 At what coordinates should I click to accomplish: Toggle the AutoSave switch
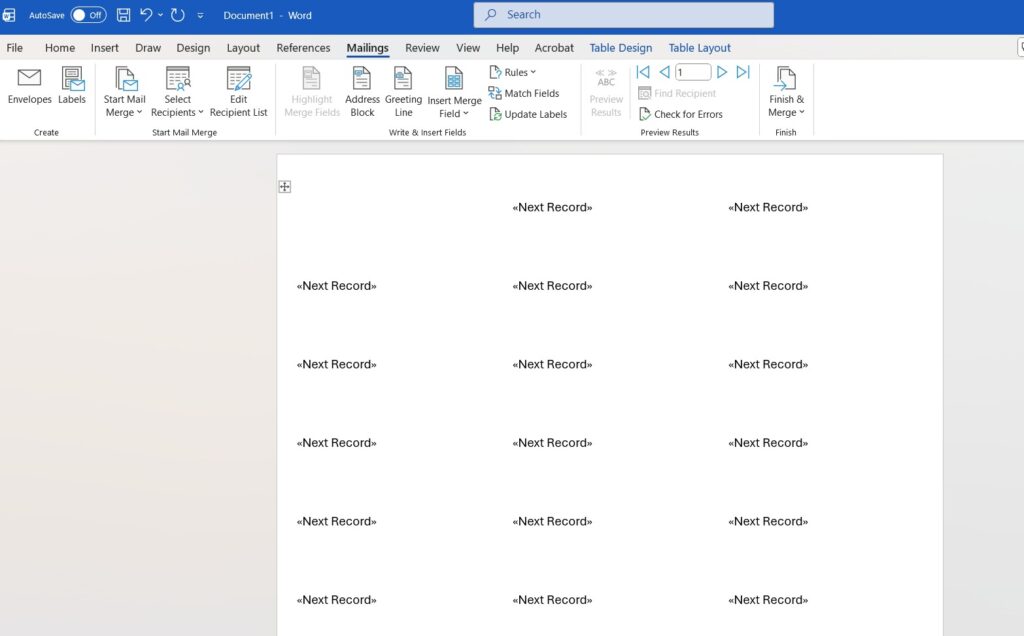coord(88,15)
